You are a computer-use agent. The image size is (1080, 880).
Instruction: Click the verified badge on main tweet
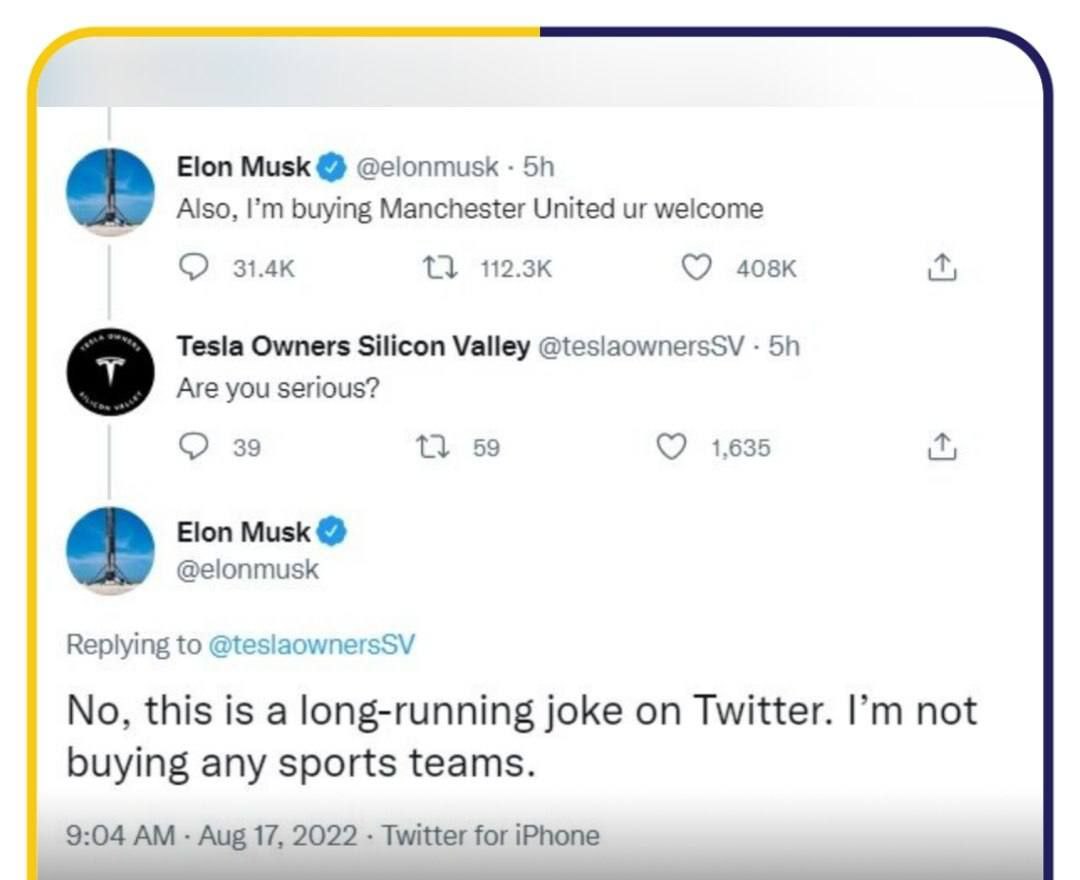[332, 533]
